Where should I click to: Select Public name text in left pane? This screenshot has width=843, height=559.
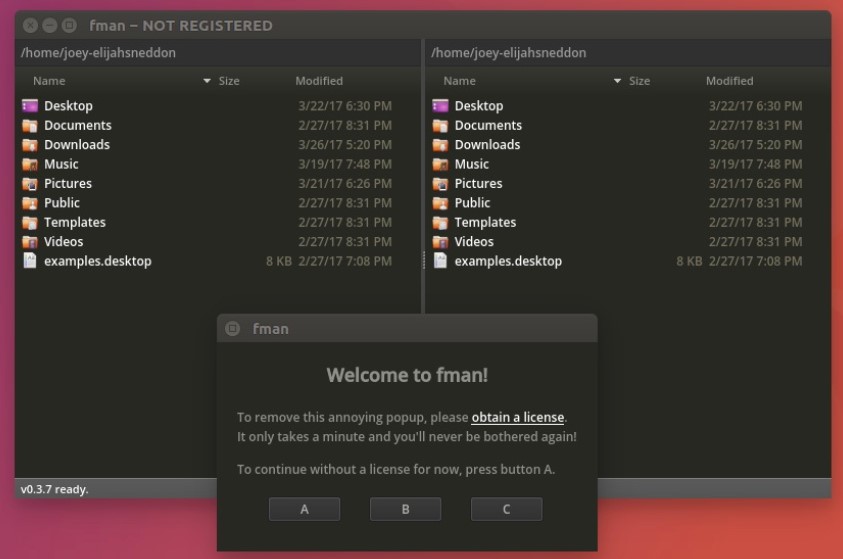coord(62,203)
